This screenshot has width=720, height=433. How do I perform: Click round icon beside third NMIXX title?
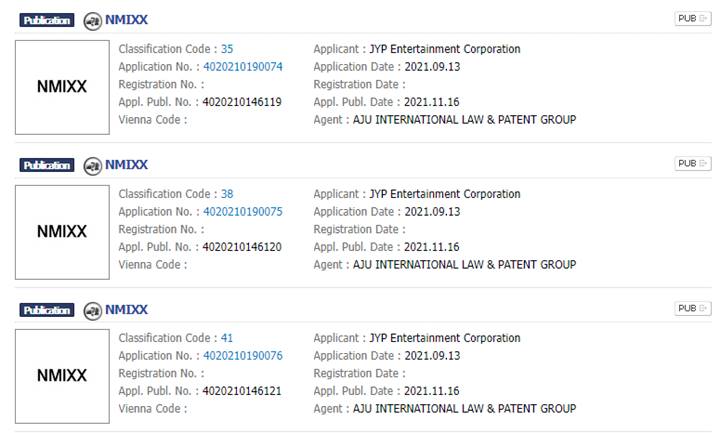point(93,311)
